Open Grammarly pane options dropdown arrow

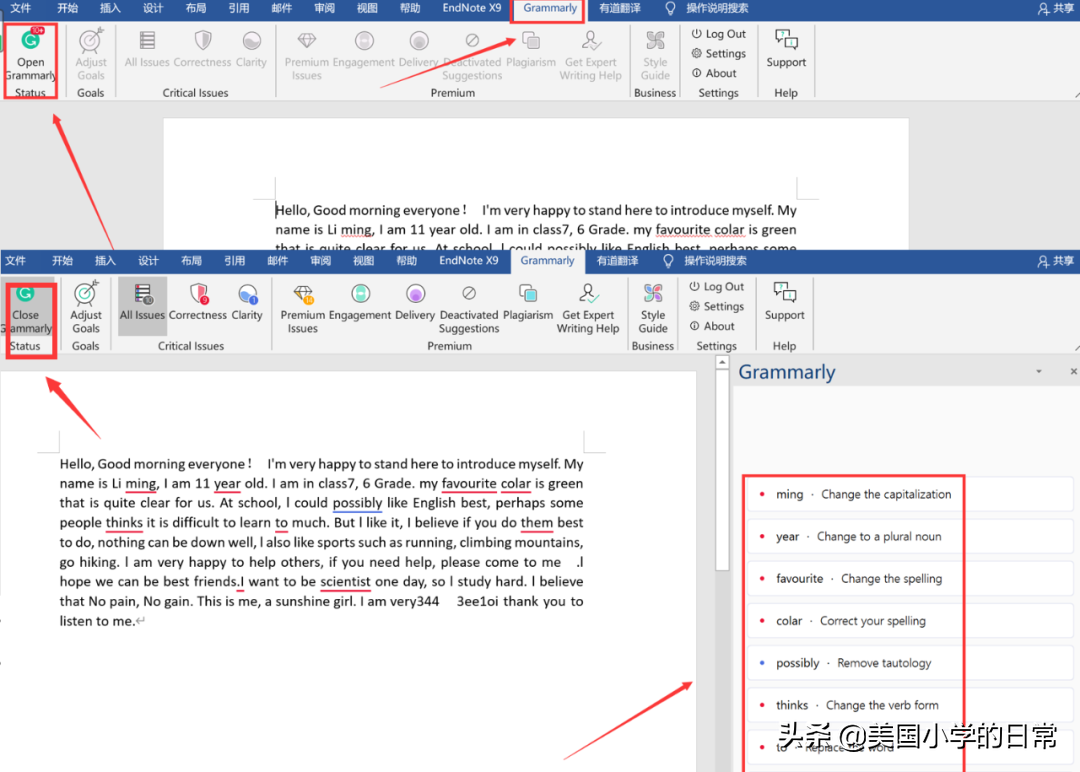pyautogui.click(x=1039, y=372)
